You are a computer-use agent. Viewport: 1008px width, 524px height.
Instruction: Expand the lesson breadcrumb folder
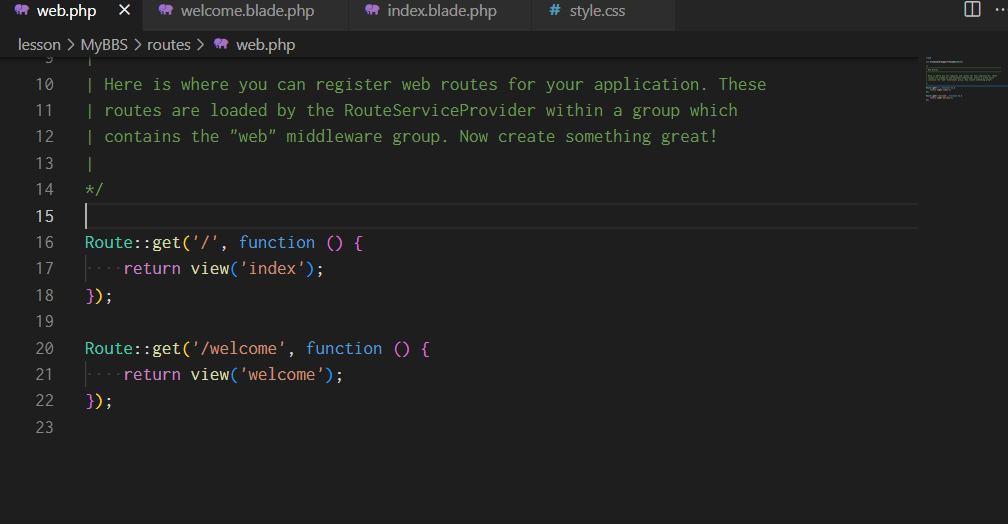coord(39,45)
